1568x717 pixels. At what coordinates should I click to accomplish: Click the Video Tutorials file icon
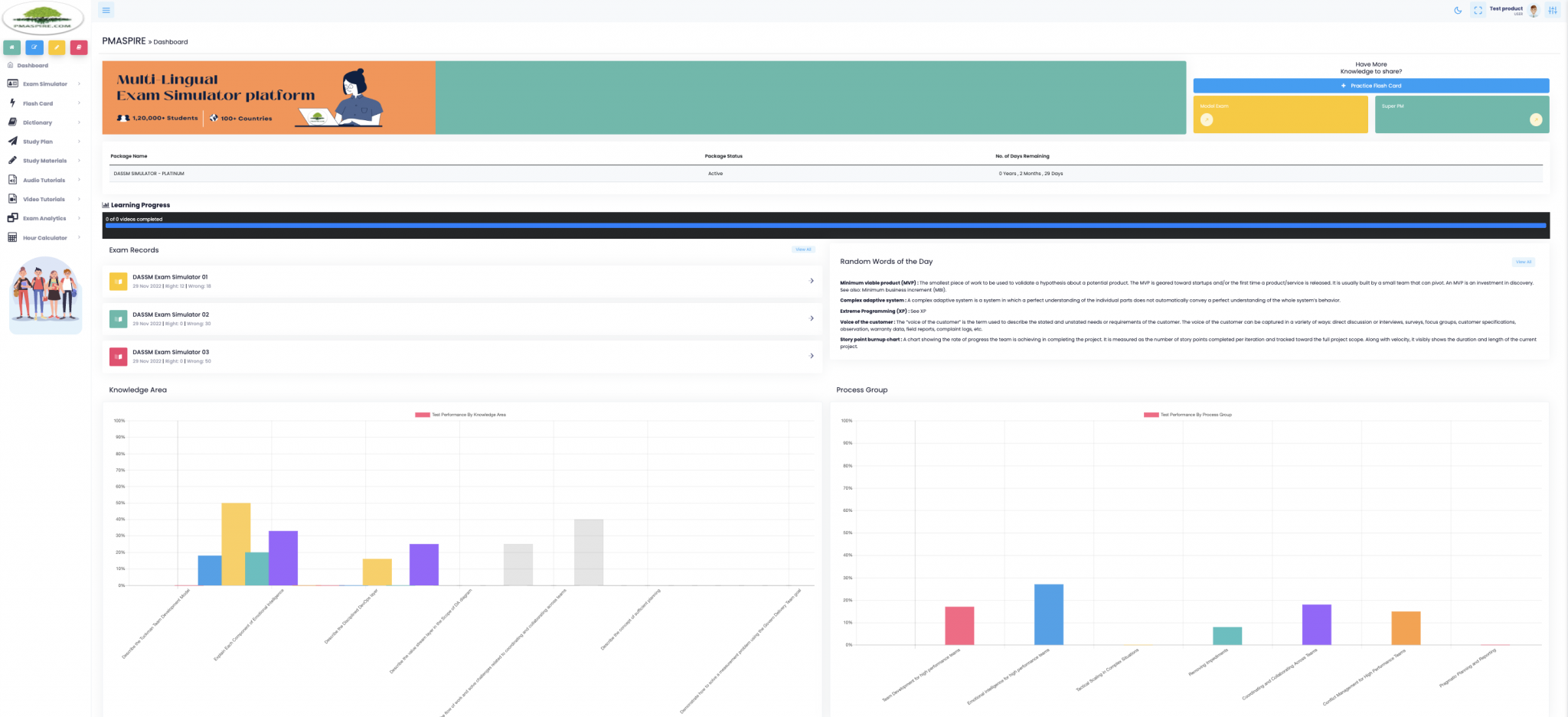(12, 199)
